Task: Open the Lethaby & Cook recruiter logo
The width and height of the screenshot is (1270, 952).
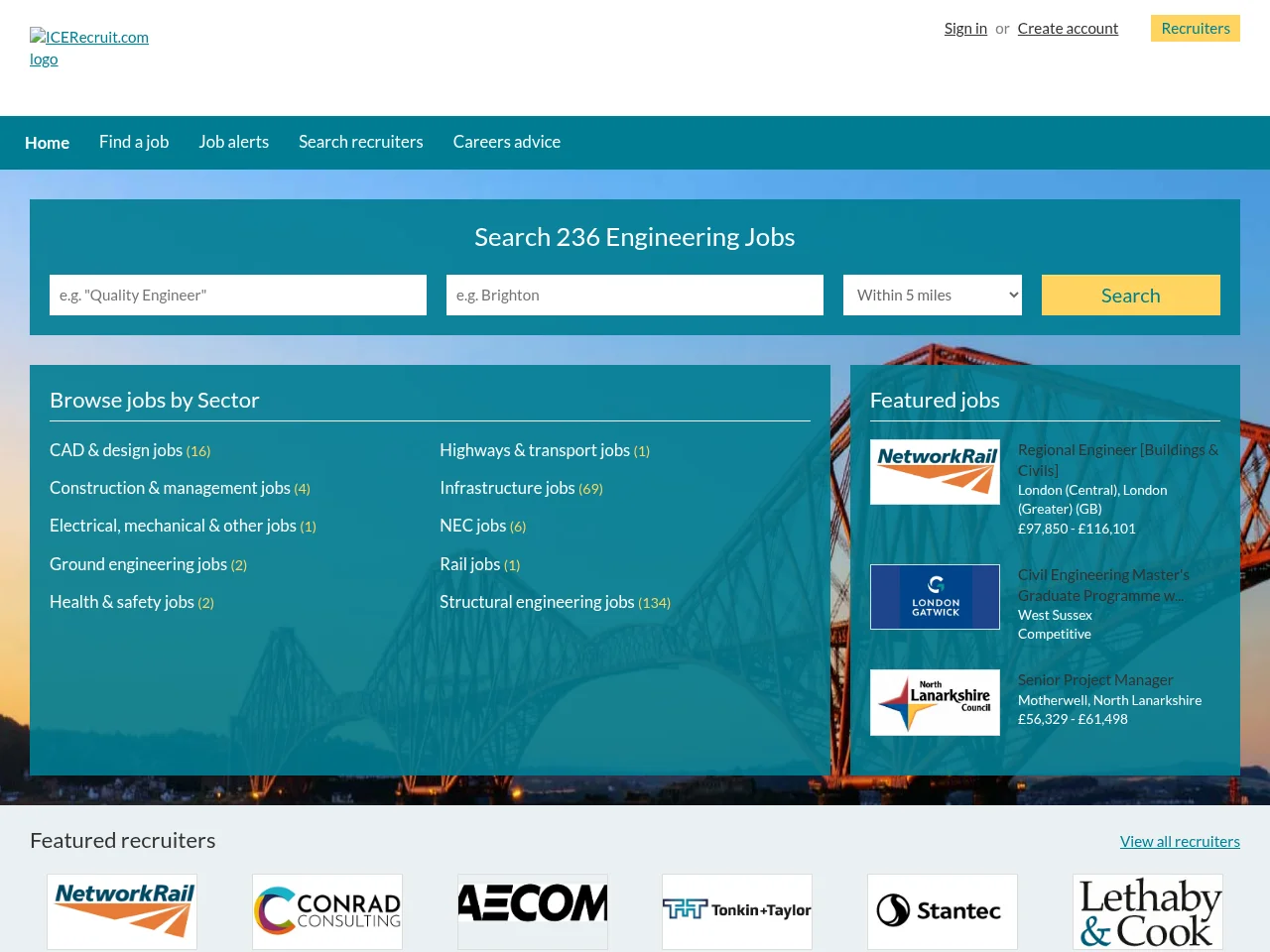Action: (x=1148, y=911)
